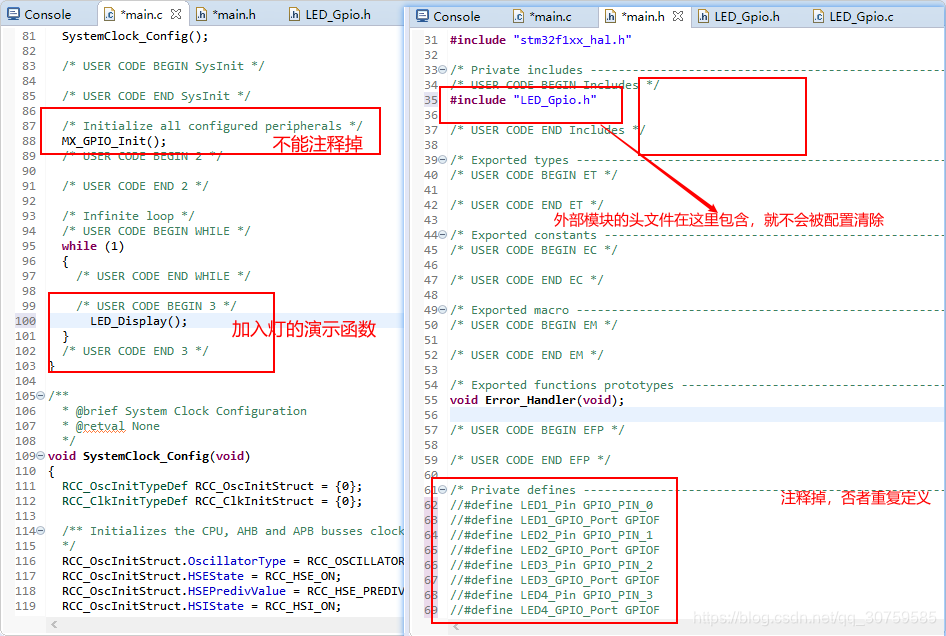
Task: Collapse Exported constants fold at line 44
Action: 442,235
